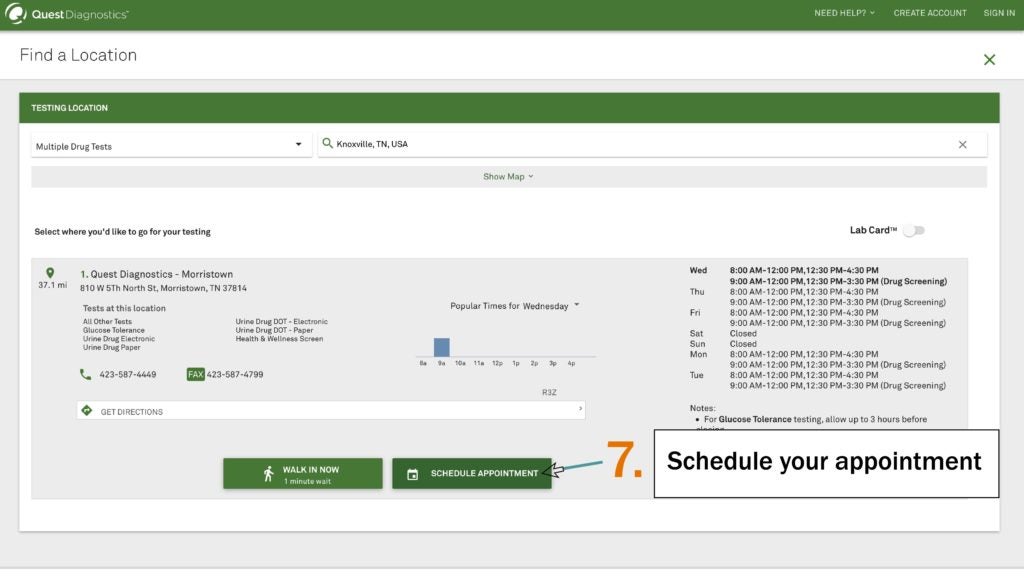
Task: Click the Urine Drug Paper test entry
Action: 112,347
